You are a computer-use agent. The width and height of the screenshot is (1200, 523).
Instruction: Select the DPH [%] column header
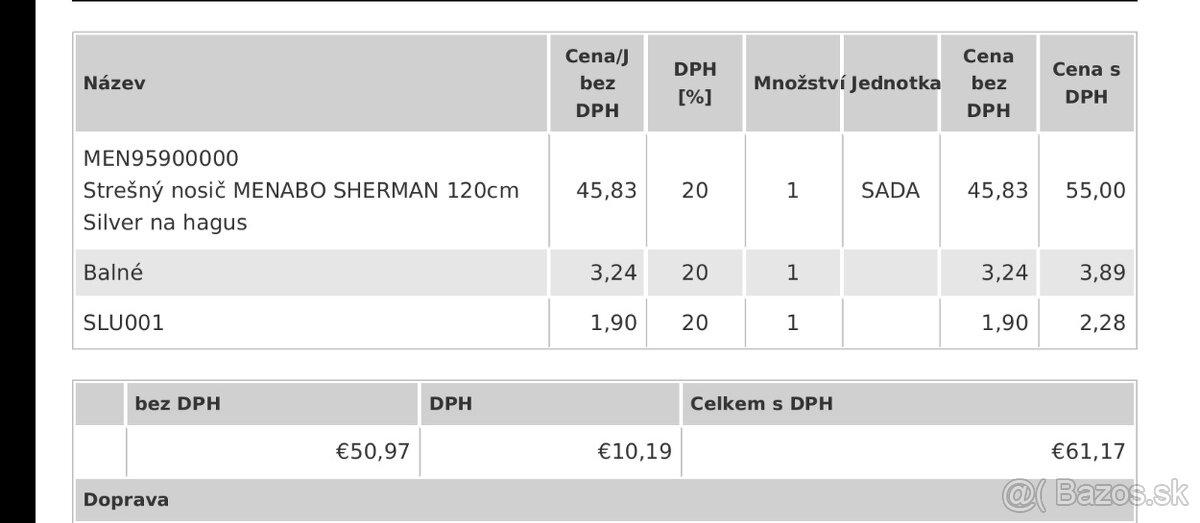(695, 84)
